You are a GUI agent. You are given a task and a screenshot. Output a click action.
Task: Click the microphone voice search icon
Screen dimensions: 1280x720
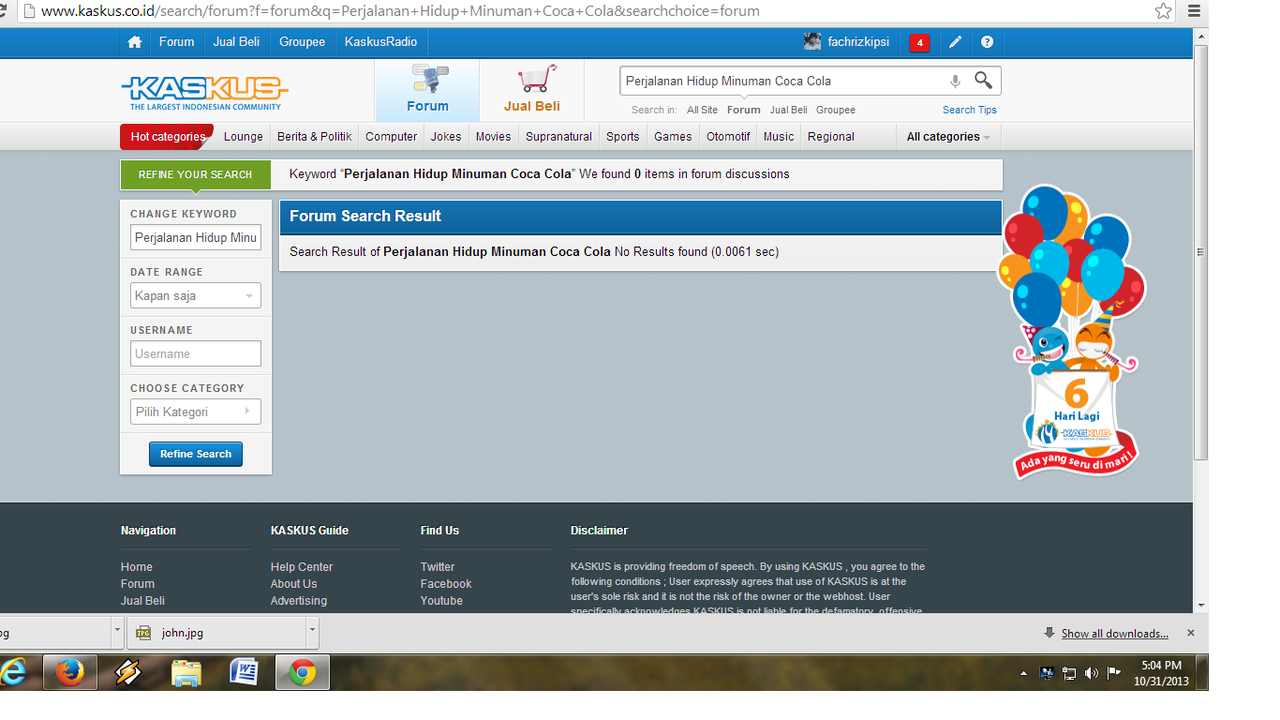(955, 81)
